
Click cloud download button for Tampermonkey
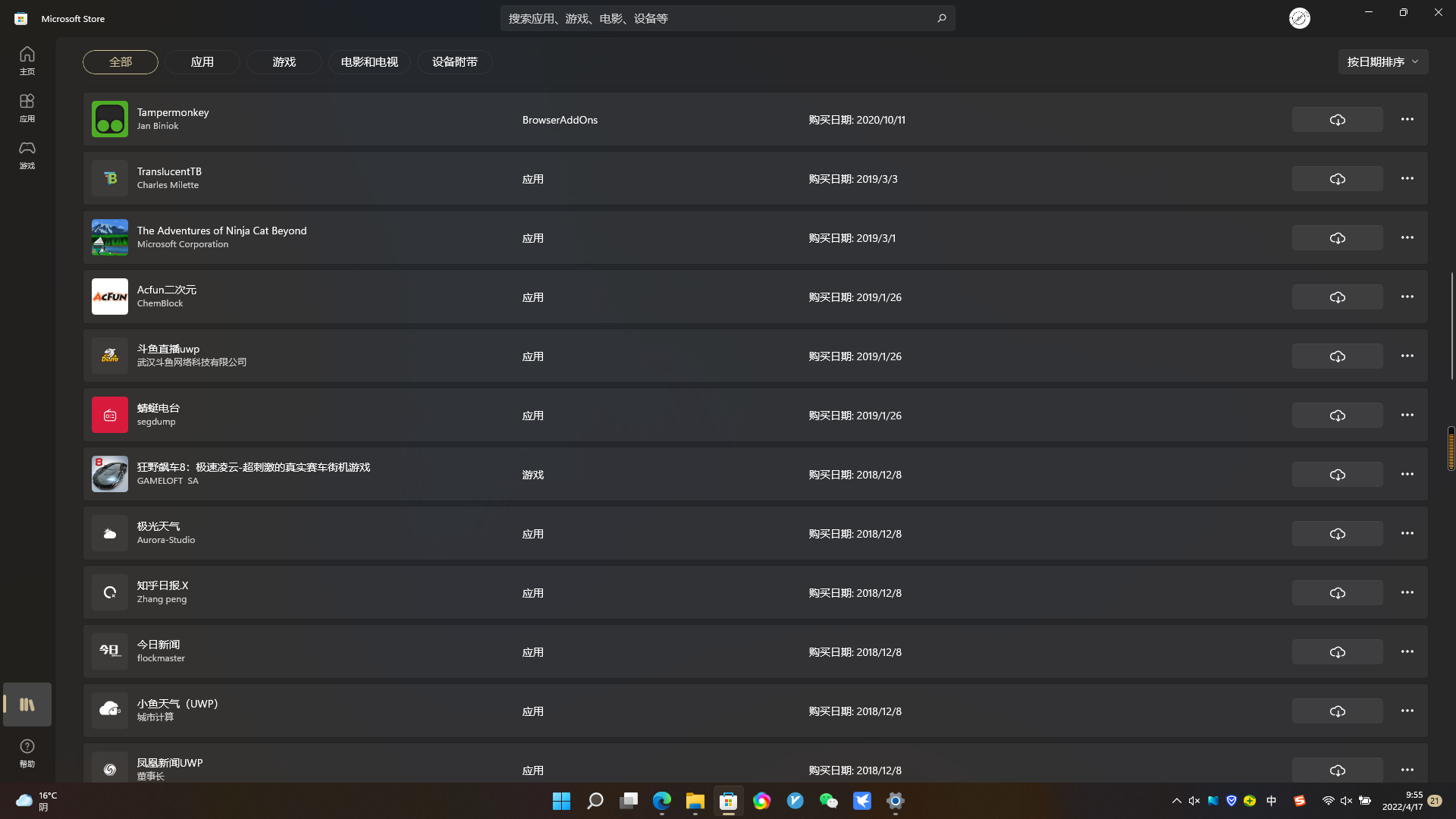coord(1337,120)
